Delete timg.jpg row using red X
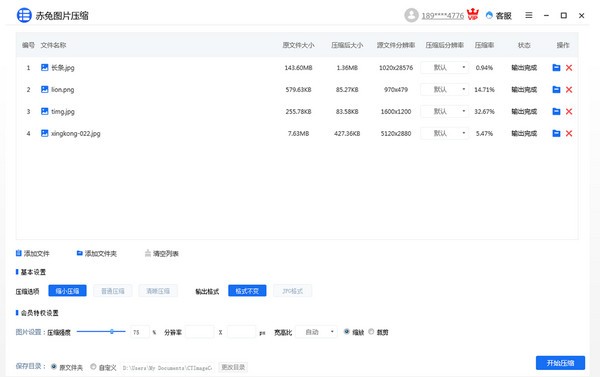The image size is (600, 377). [569, 111]
